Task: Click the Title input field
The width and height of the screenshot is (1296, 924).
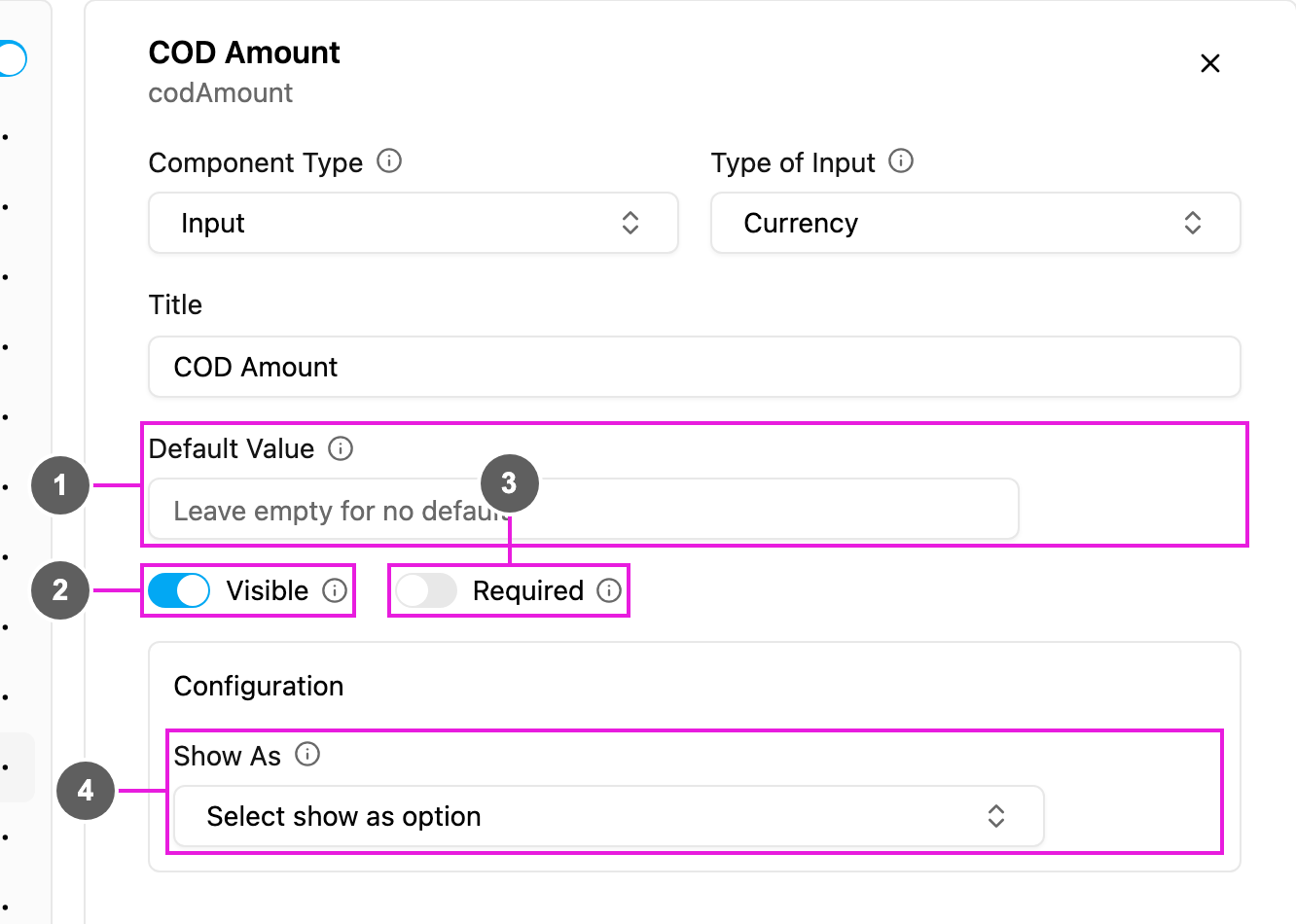Action: (x=695, y=367)
